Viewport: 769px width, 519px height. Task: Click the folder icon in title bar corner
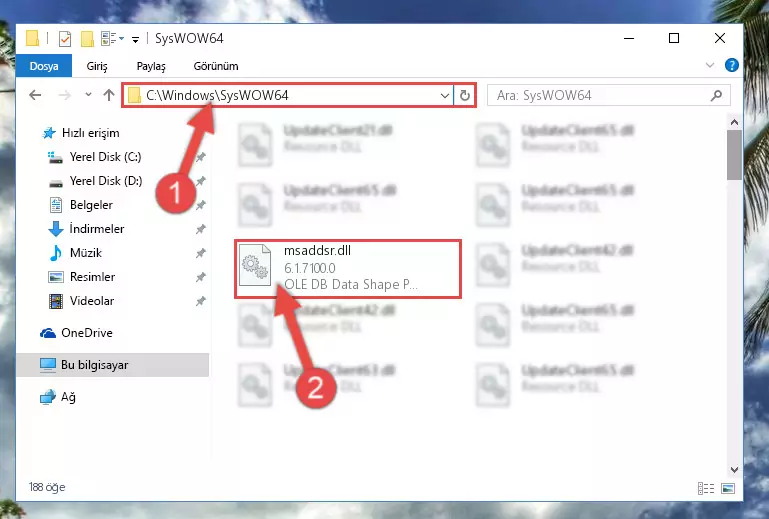(32, 38)
